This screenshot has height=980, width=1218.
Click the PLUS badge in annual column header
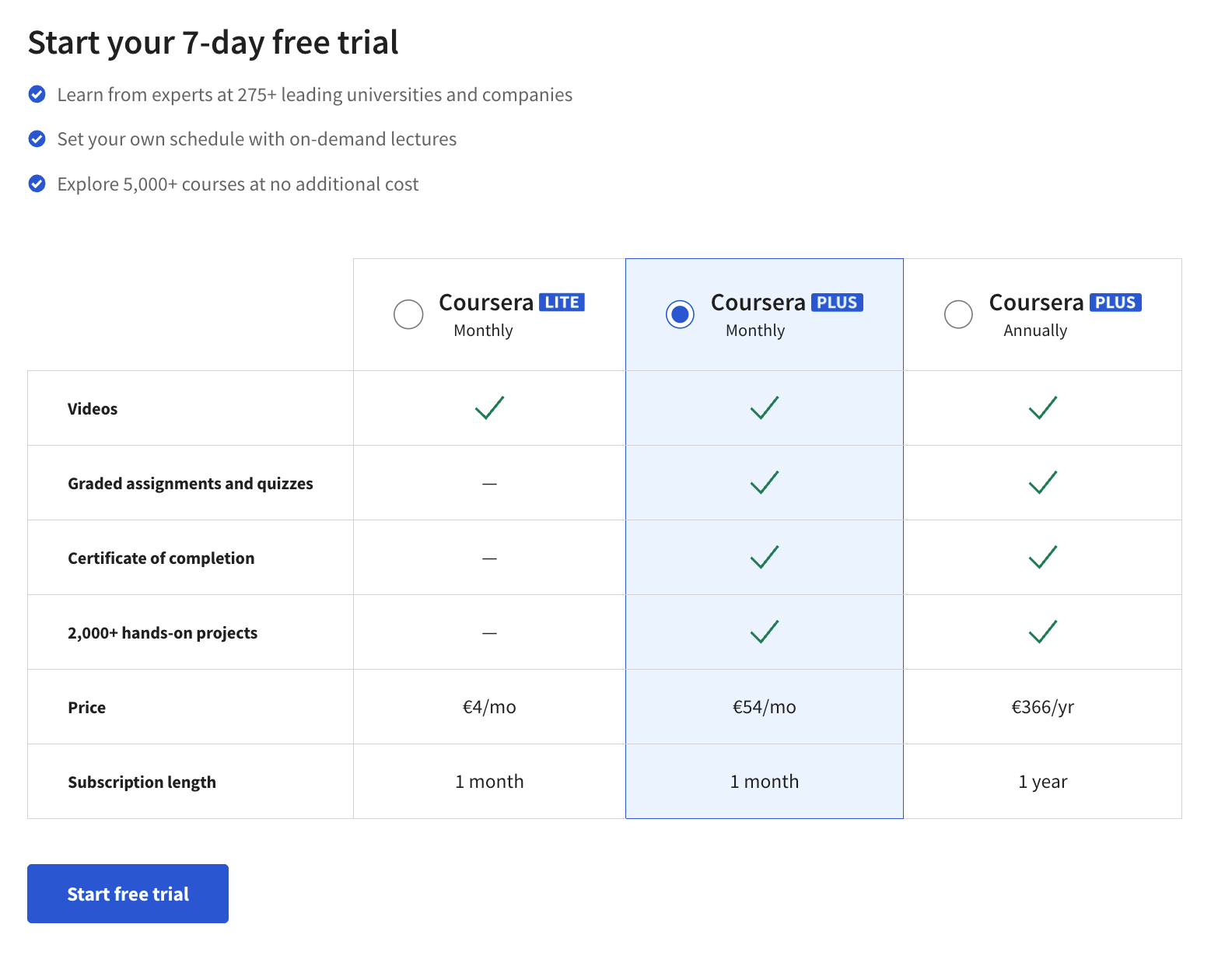1117,302
